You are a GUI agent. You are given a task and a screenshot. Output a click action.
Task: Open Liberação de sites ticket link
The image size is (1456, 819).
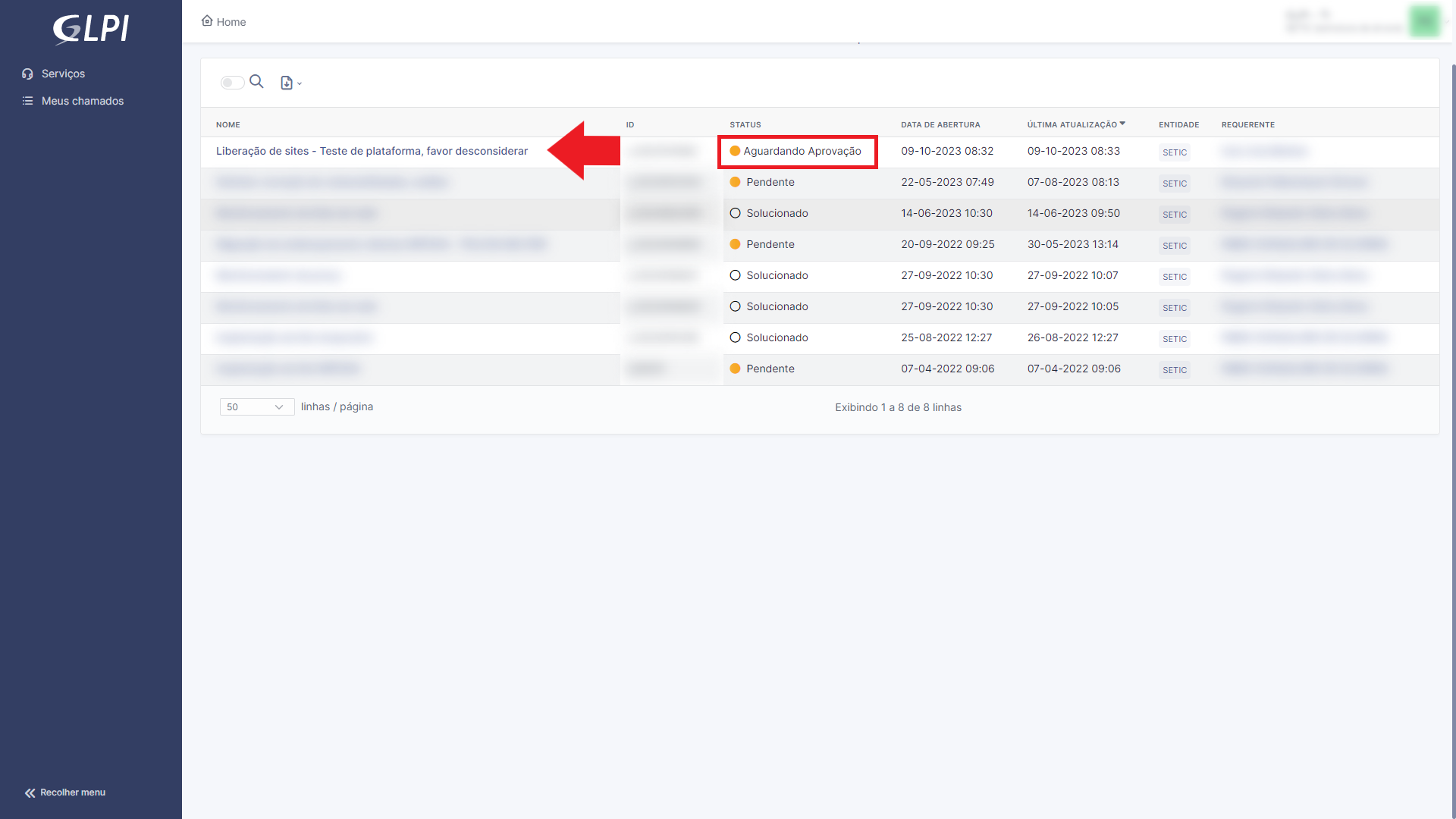[x=372, y=151]
